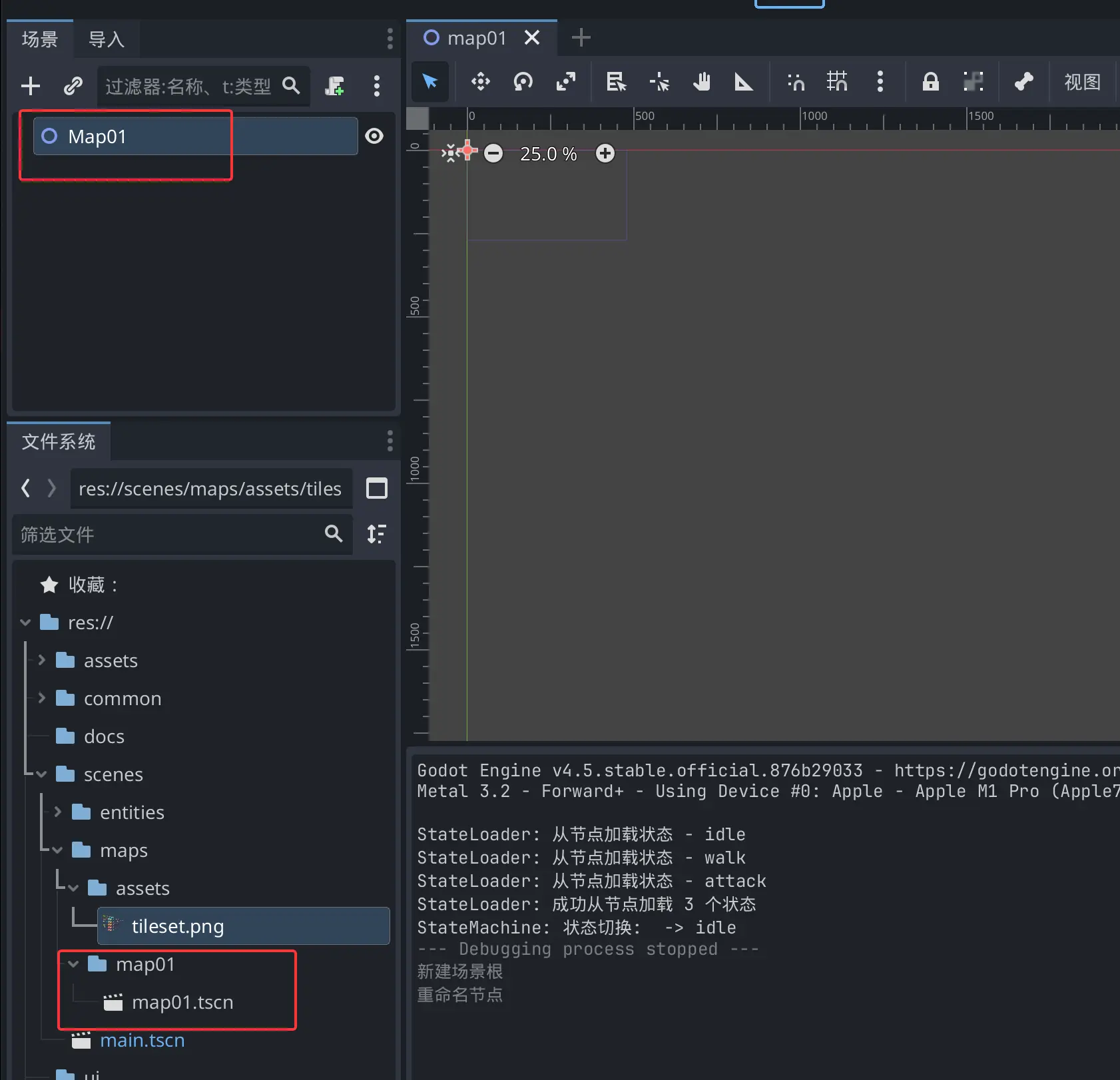Select the Ruler measuring tool

[743, 82]
